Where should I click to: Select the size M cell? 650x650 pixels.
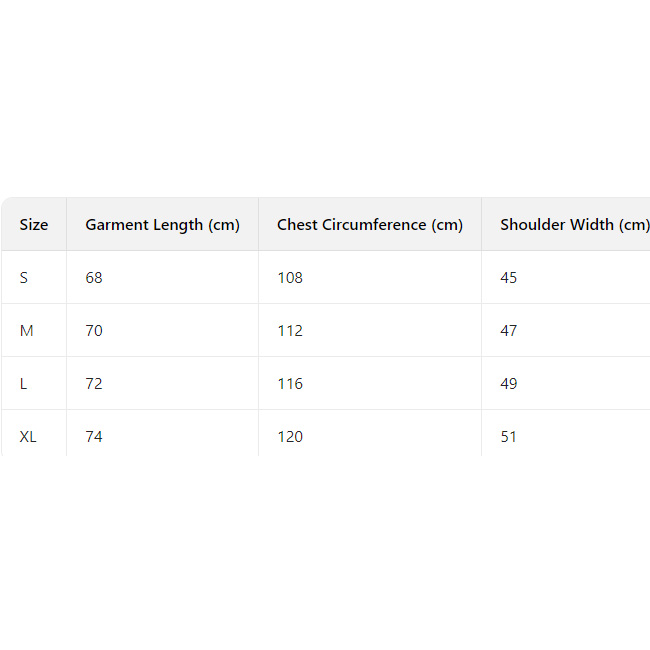tap(26, 331)
